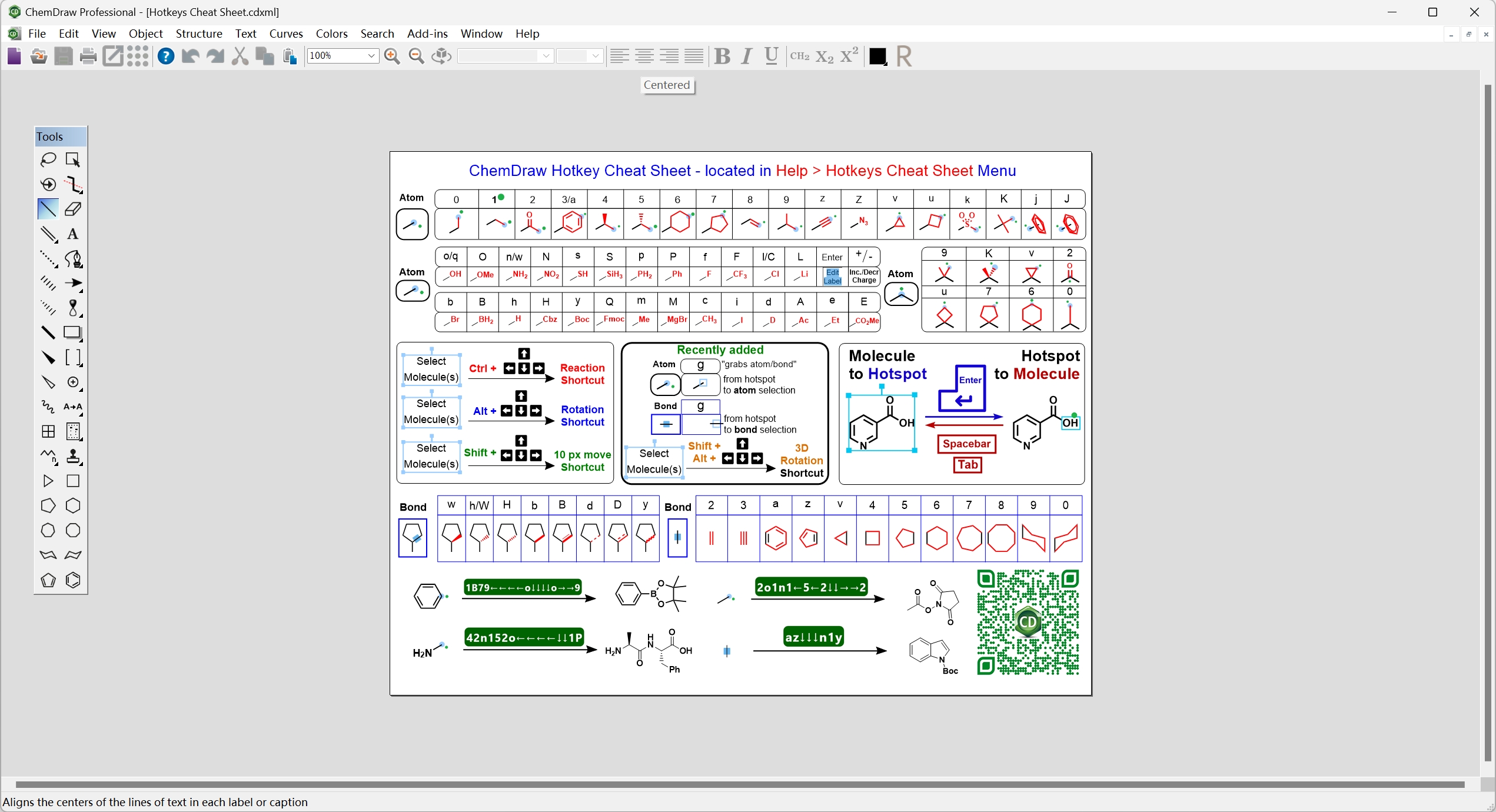Choose the Stamp templates tool
The image size is (1496, 812).
[73, 456]
